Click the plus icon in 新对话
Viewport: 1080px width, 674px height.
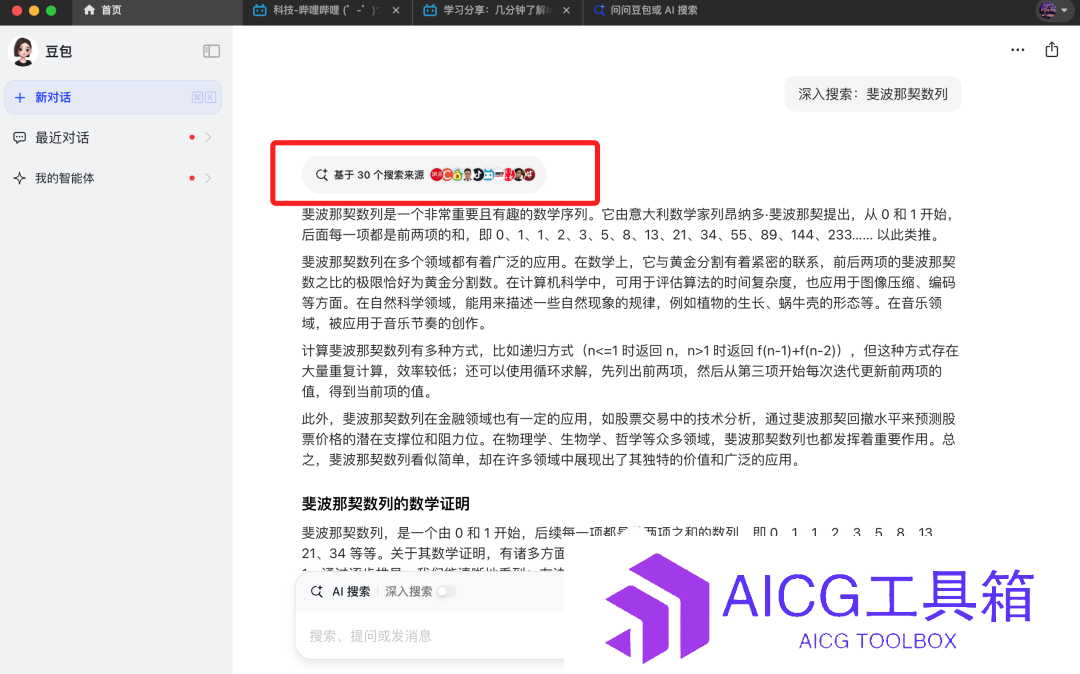coord(20,97)
